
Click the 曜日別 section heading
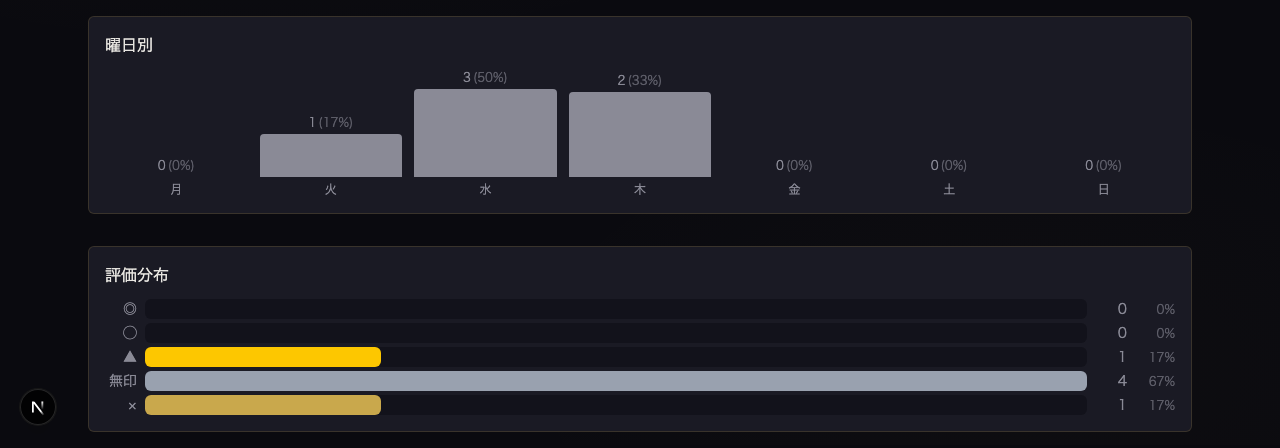(x=129, y=45)
